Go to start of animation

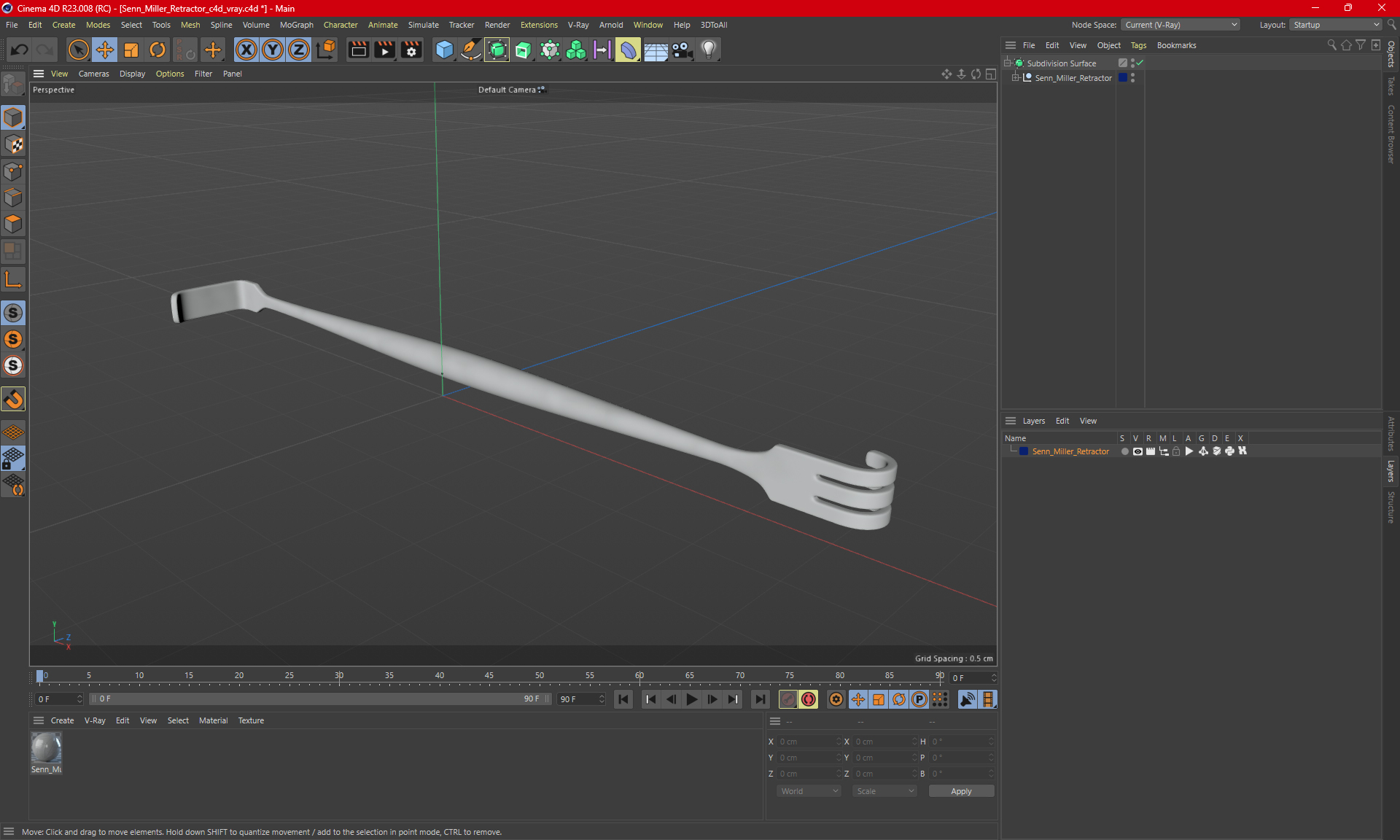(x=623, y=699)
